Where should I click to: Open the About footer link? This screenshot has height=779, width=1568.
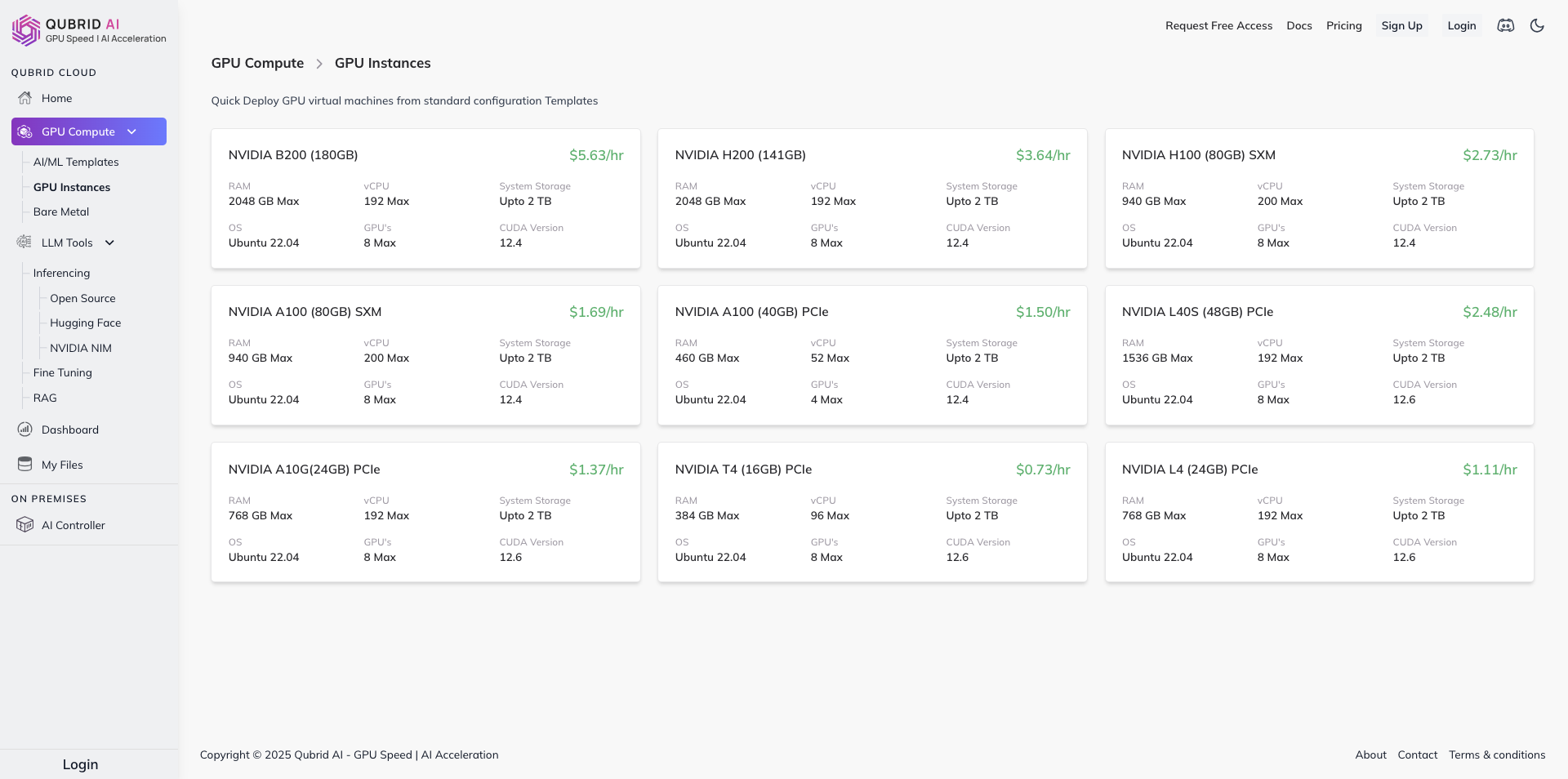point(1370,755)
